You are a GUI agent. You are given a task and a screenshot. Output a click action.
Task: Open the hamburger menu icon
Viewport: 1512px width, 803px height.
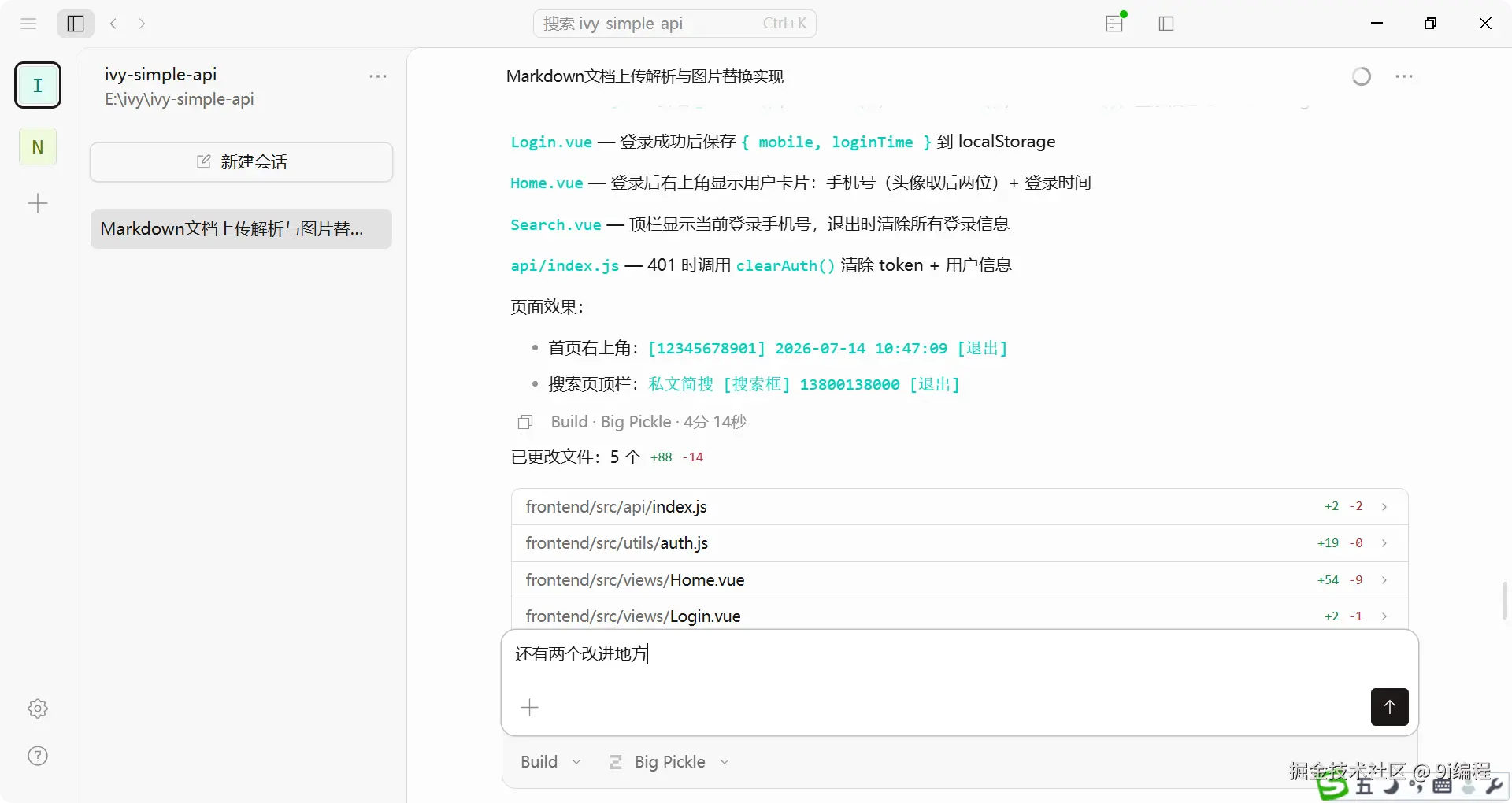click(28, 24)
